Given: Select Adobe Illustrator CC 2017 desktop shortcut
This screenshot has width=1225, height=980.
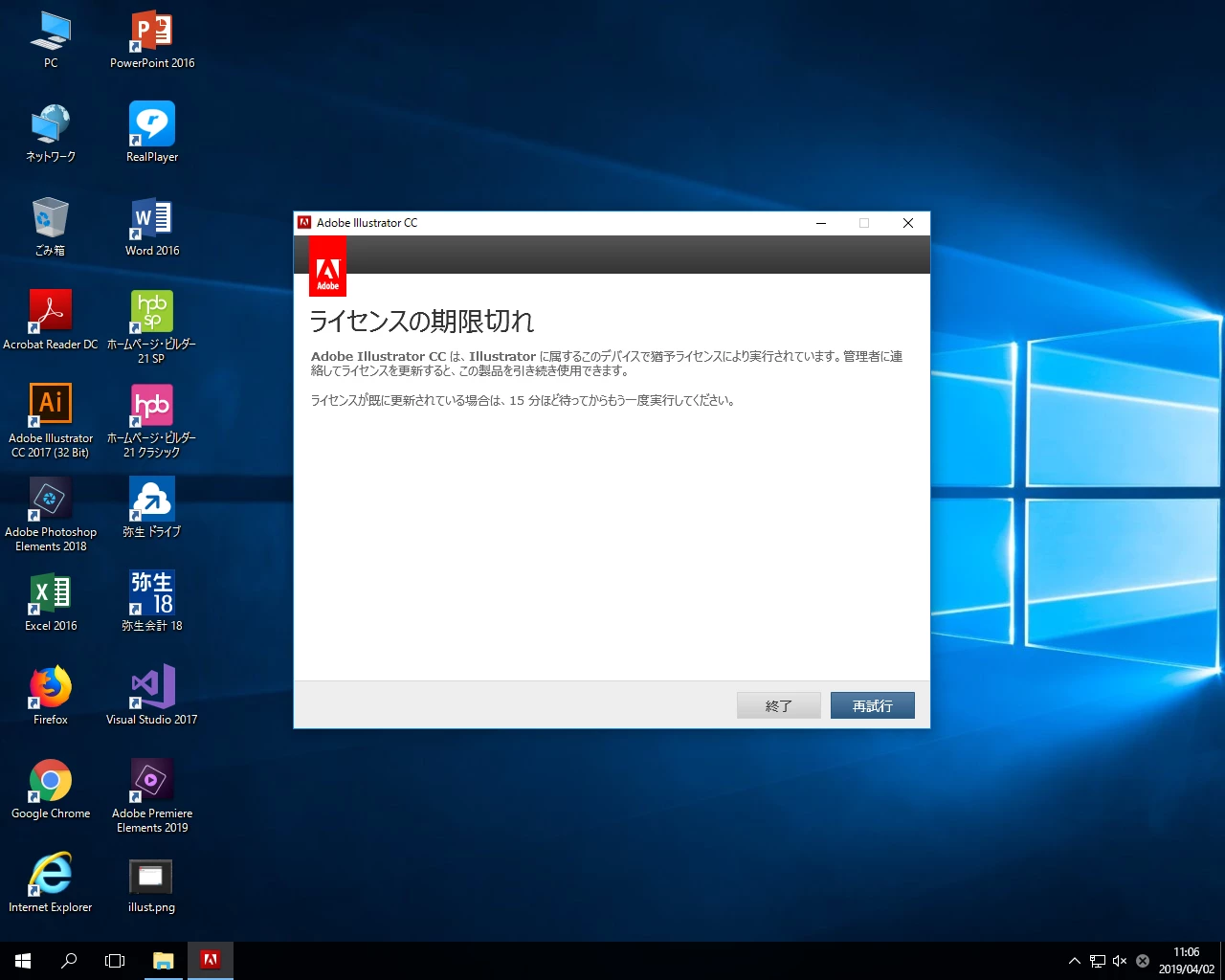Looking at the screenshot, I should 51,419.
